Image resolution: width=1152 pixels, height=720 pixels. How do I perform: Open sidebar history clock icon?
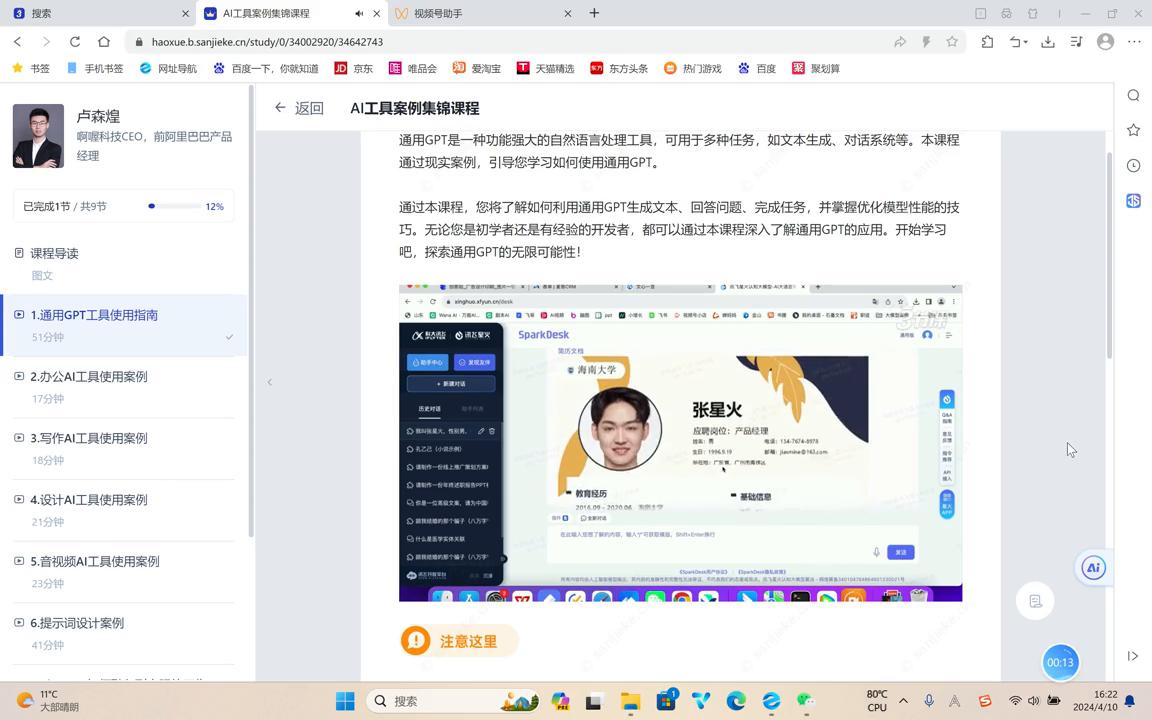[1133, 165]
